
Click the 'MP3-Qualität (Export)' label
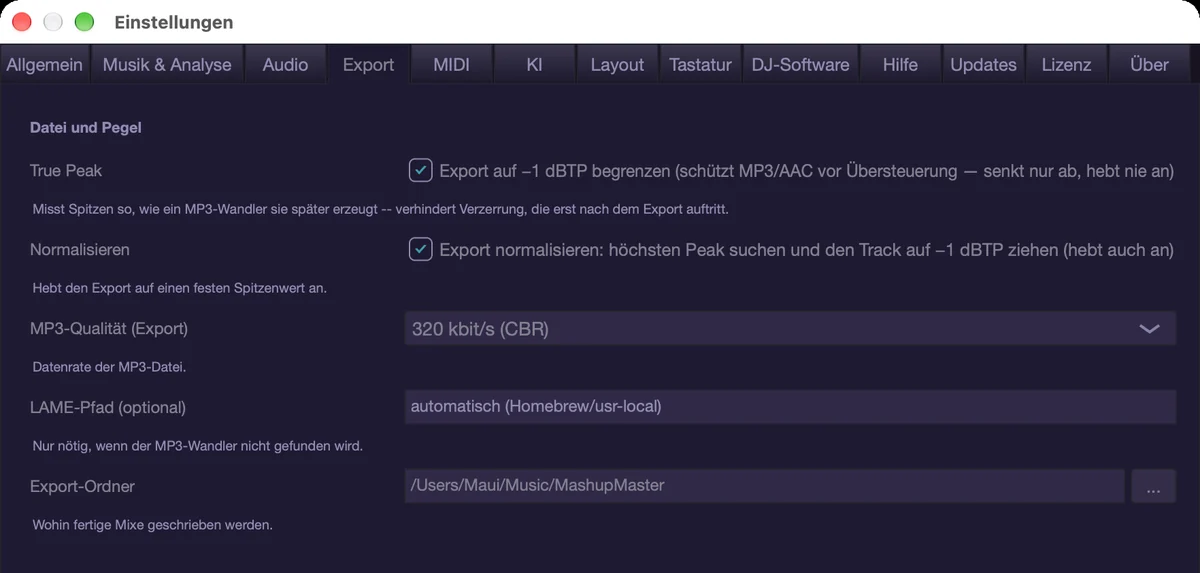pyautogui.click(x=109, y=328)
